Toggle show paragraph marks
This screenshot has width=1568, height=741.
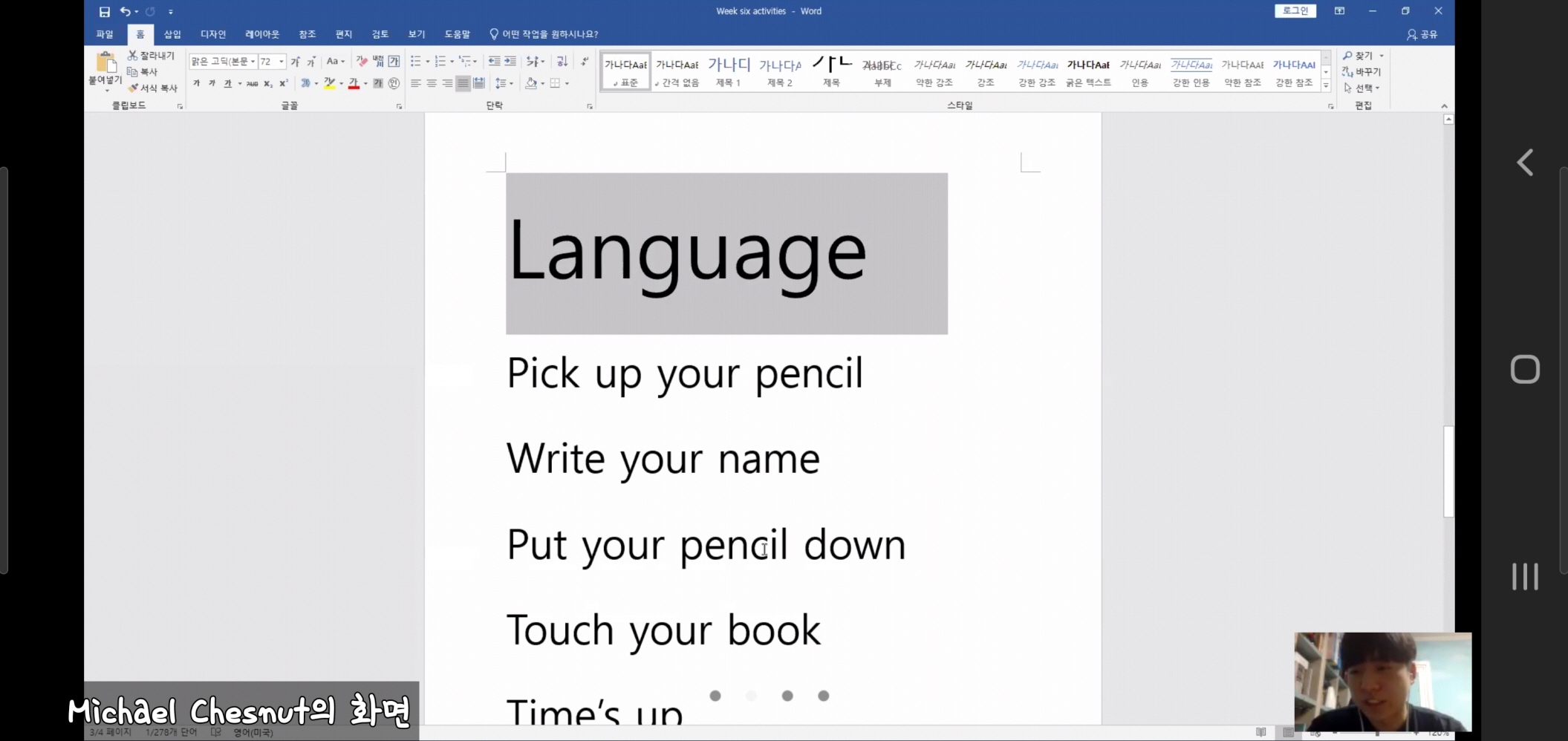(585, 62)
